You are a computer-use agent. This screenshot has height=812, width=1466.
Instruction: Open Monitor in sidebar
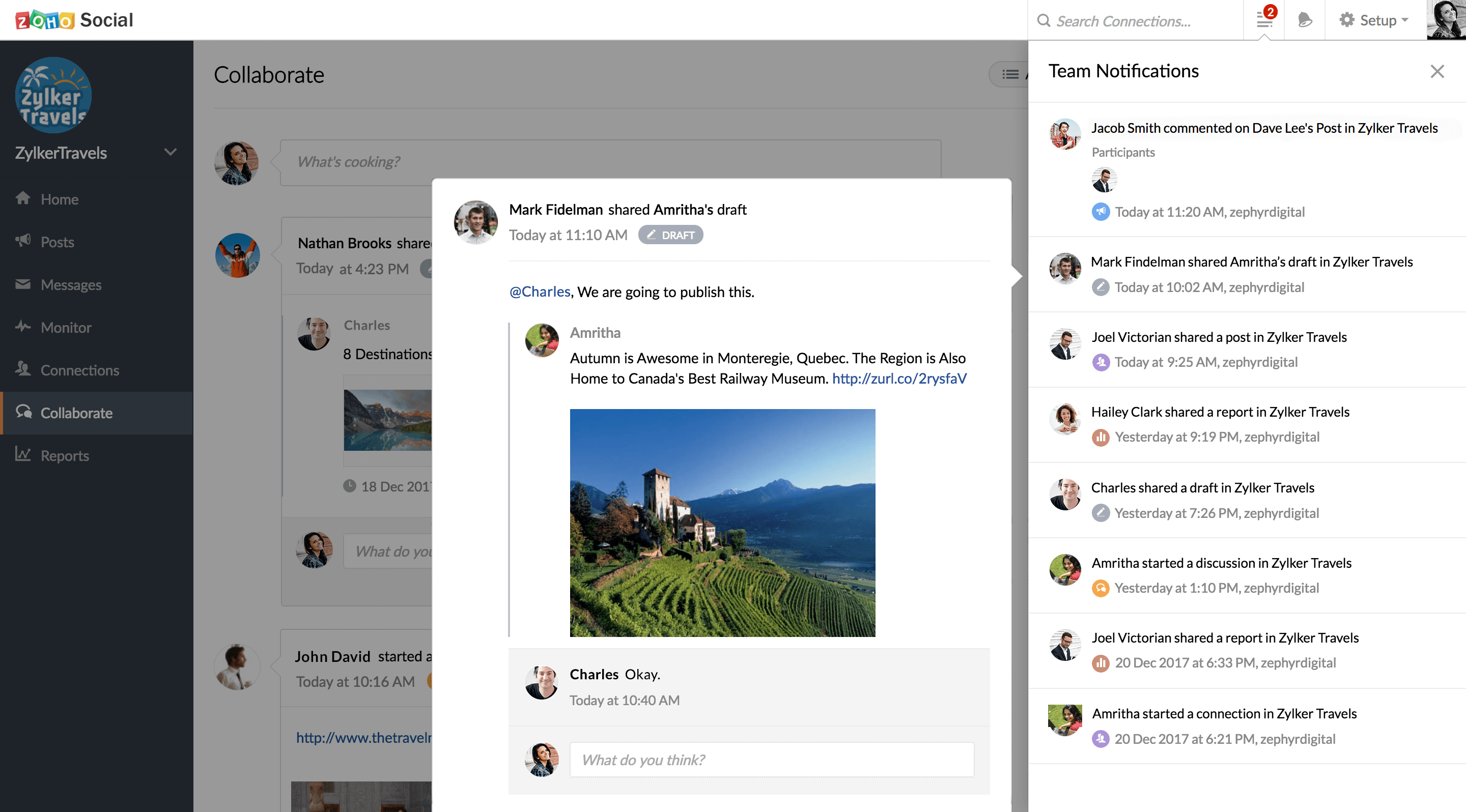pyautogui.click(x=97, y=327)
